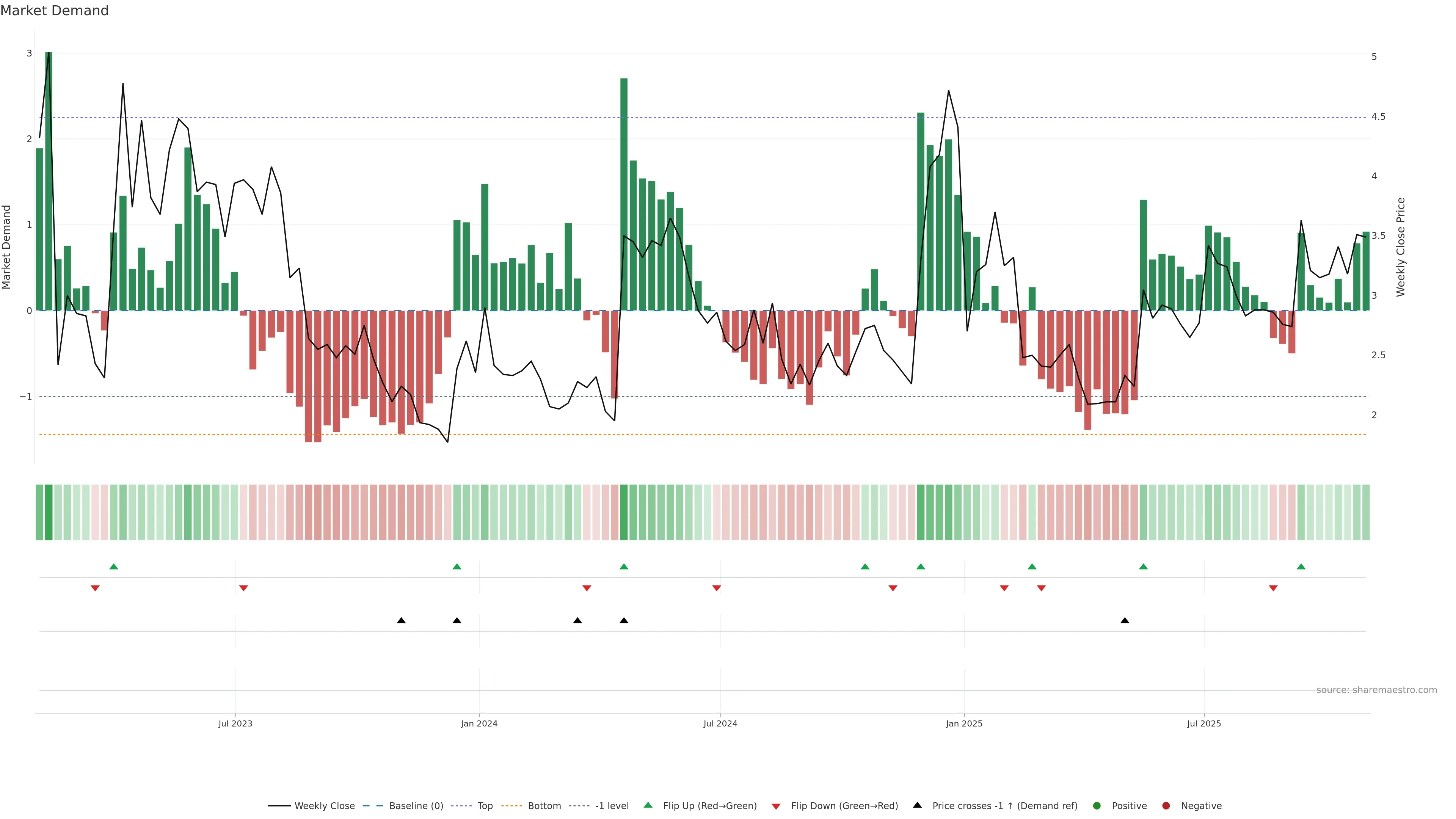The height and width of the screenshot is (819, 1456).
Task: Select the first green Flip Up chart marker
Action: [x=114, y=566]
